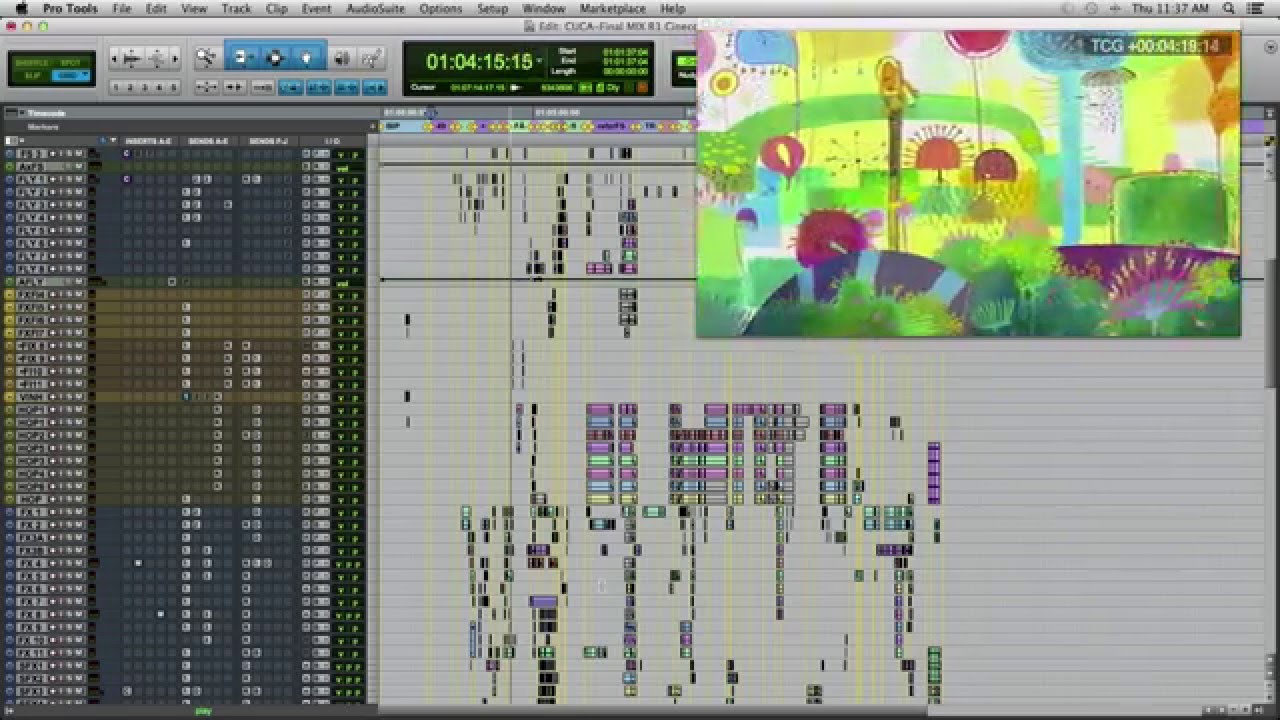Open the track list column dropdown
The width and height of the screenshot is (1280, 720).
pos(111,141)
